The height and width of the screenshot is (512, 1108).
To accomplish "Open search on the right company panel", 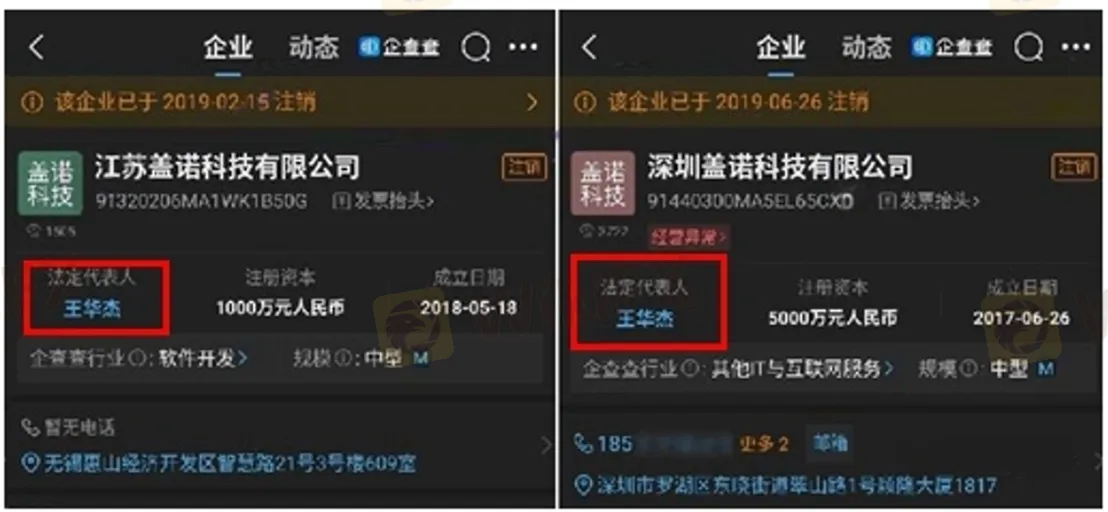I will click(1029, 48).
